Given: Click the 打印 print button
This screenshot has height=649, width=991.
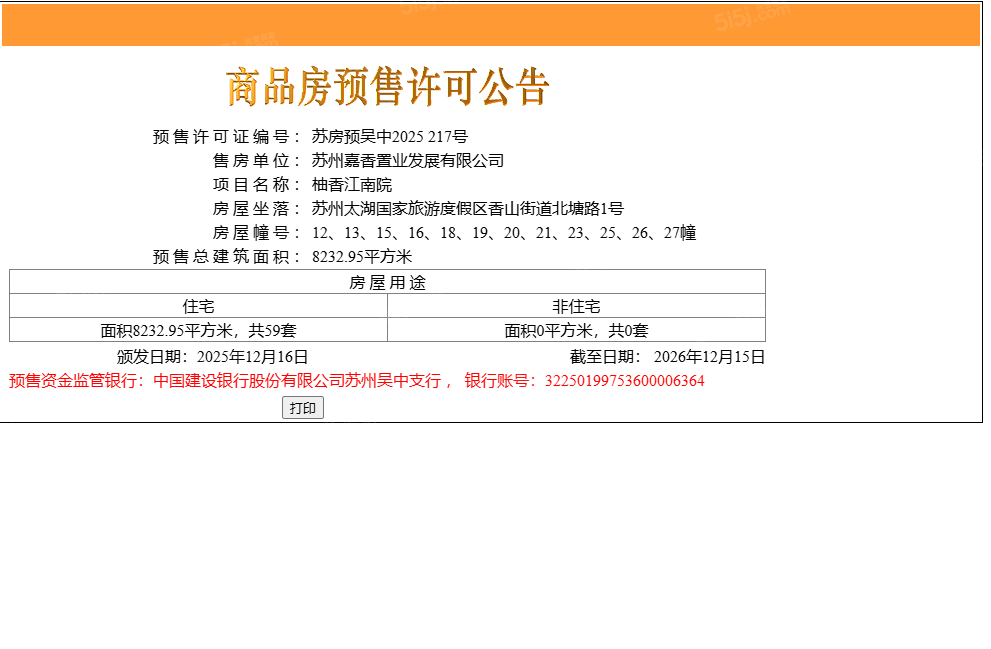Looking at the screenshot, I should [x=302, y=408].
